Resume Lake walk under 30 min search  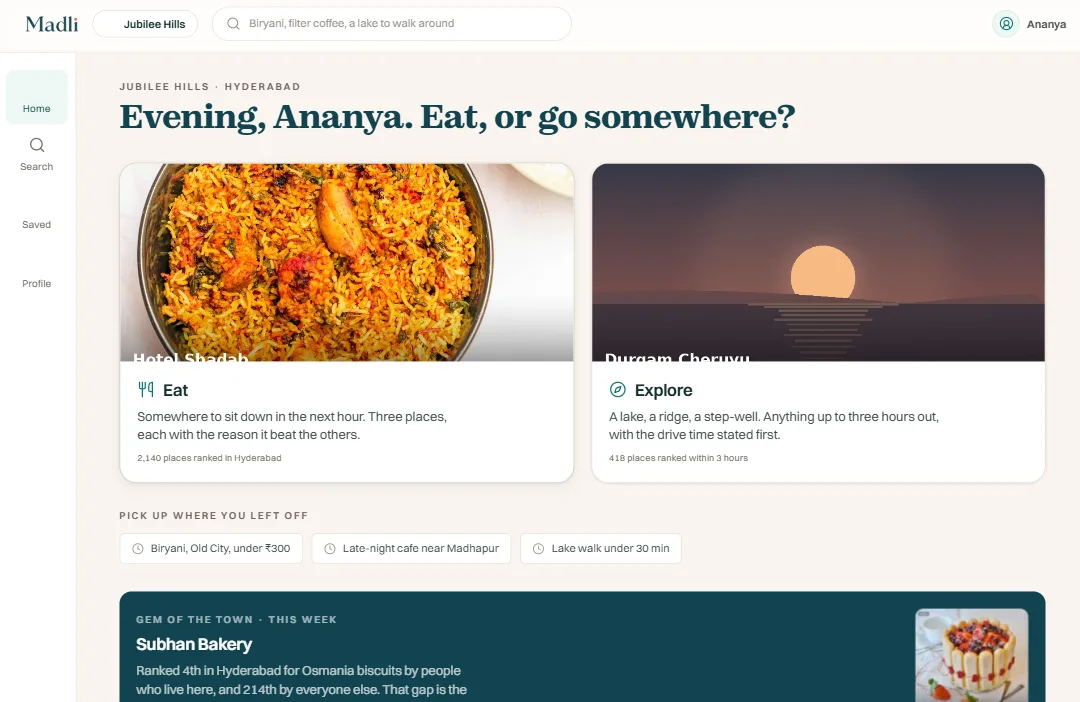[601, 548]
